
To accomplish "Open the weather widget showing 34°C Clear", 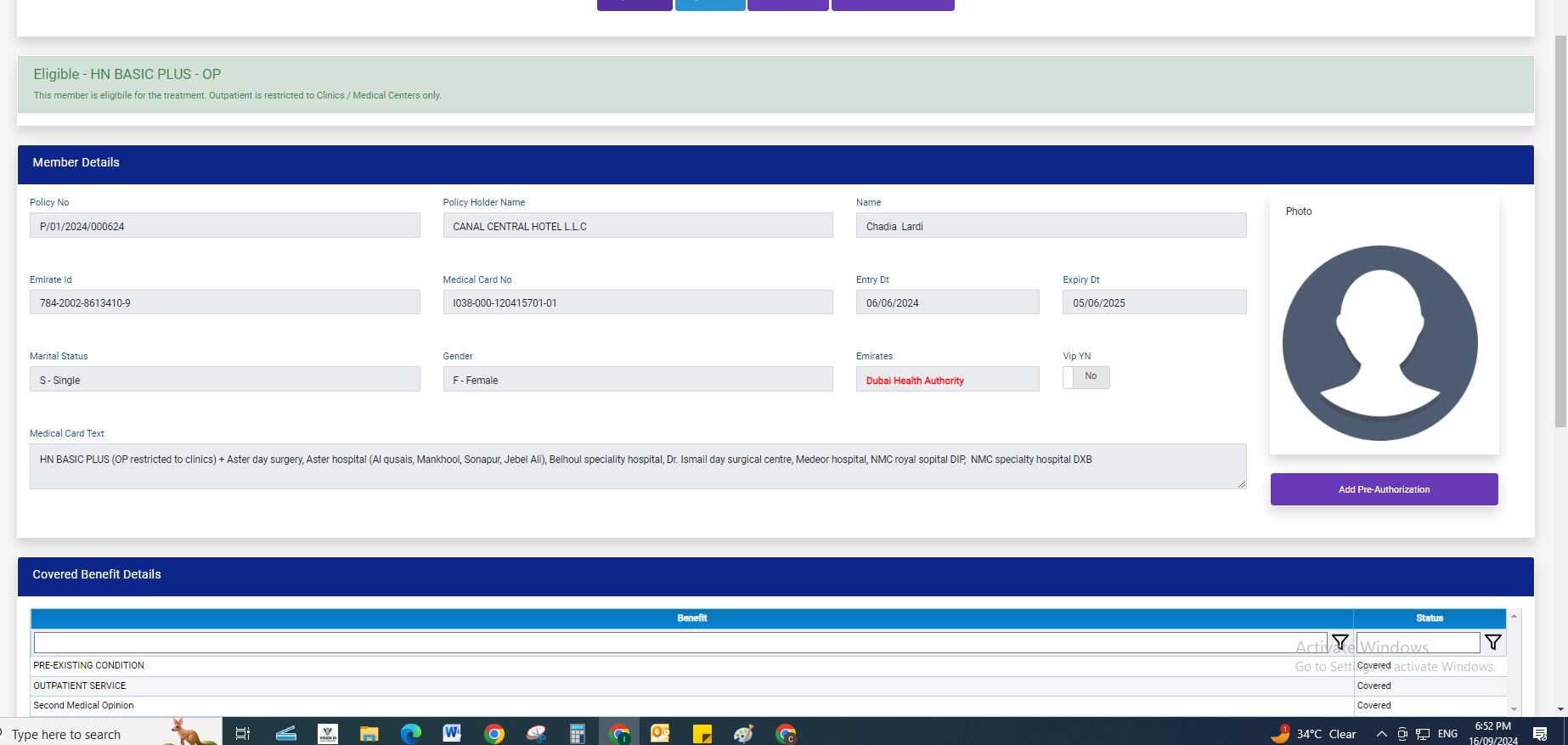I will 1314,733.
